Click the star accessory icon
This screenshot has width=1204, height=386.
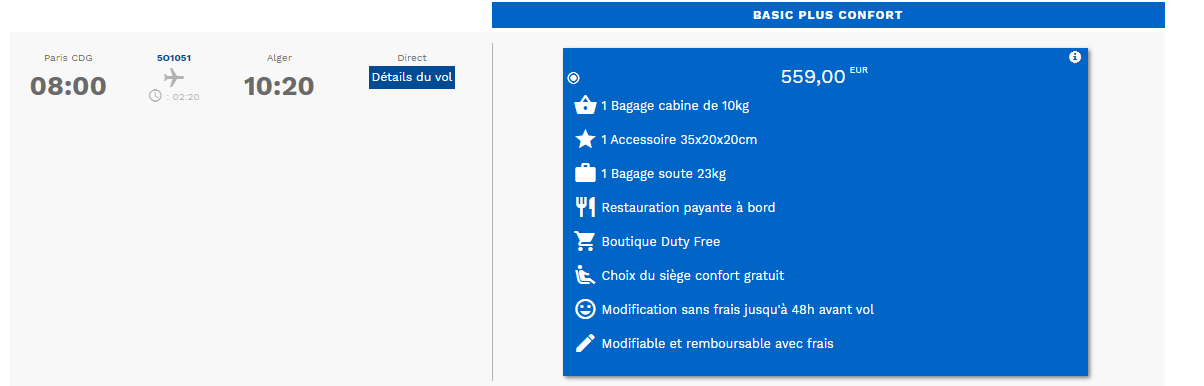[x=585, y=139]
